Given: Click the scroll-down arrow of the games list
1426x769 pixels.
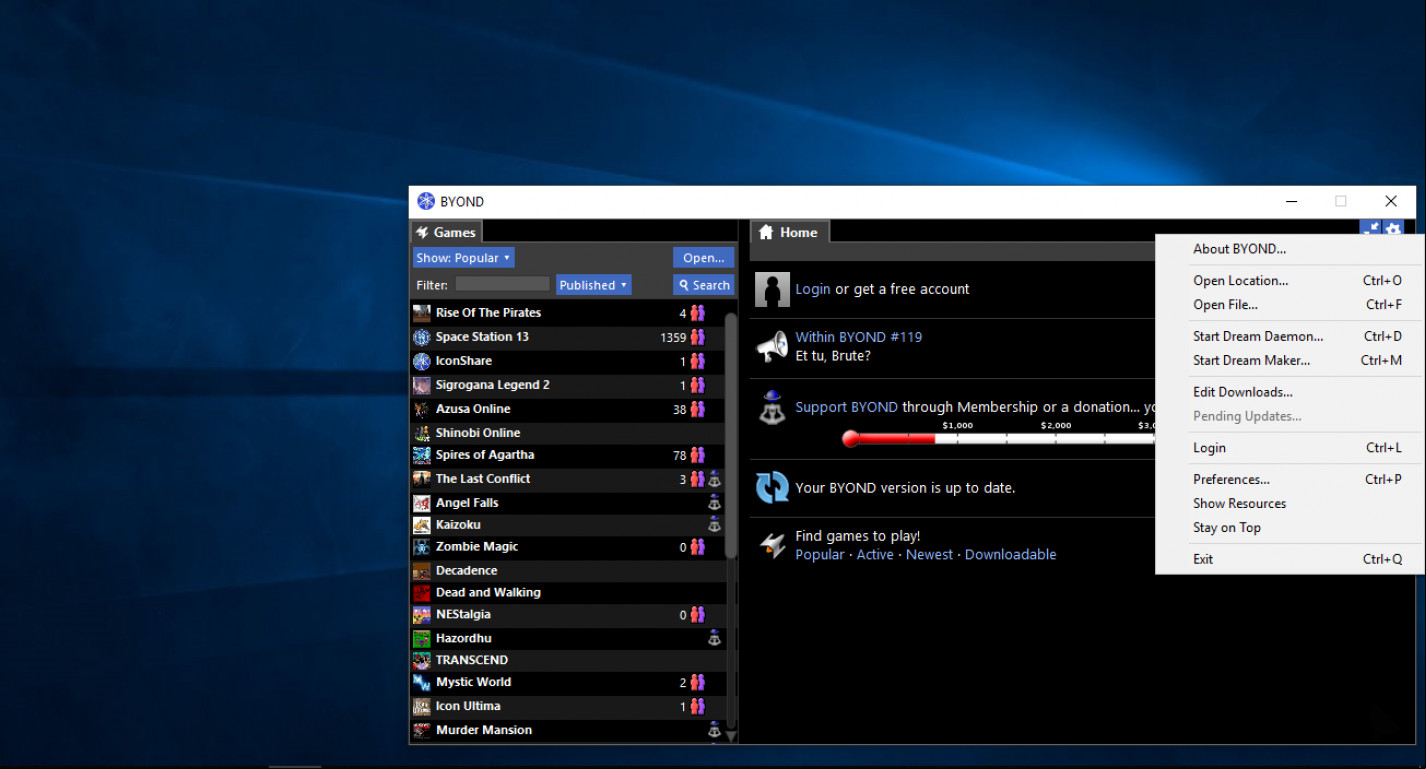Looking at the screenshot, I should (731, 735).
